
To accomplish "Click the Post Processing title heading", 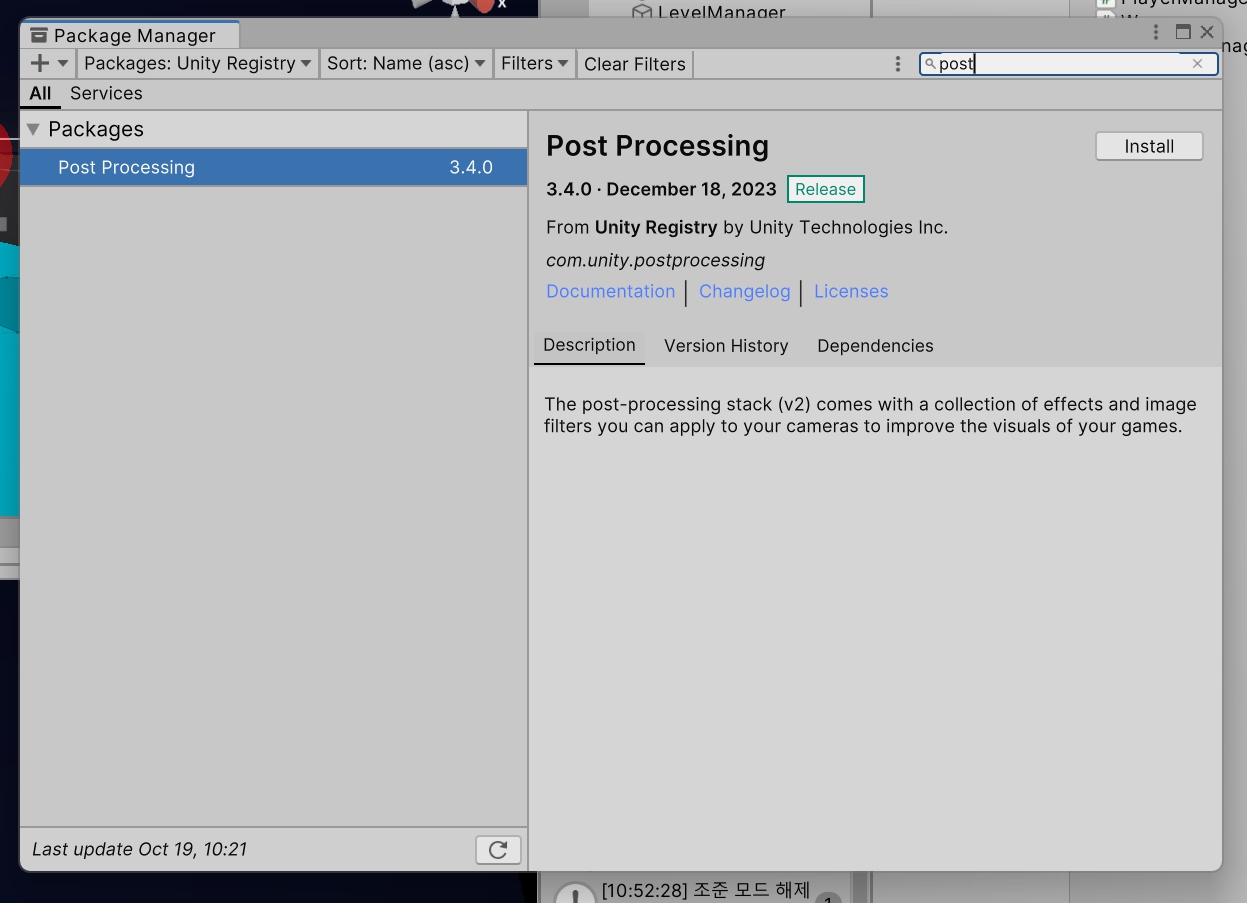I will tap(657, 146).
